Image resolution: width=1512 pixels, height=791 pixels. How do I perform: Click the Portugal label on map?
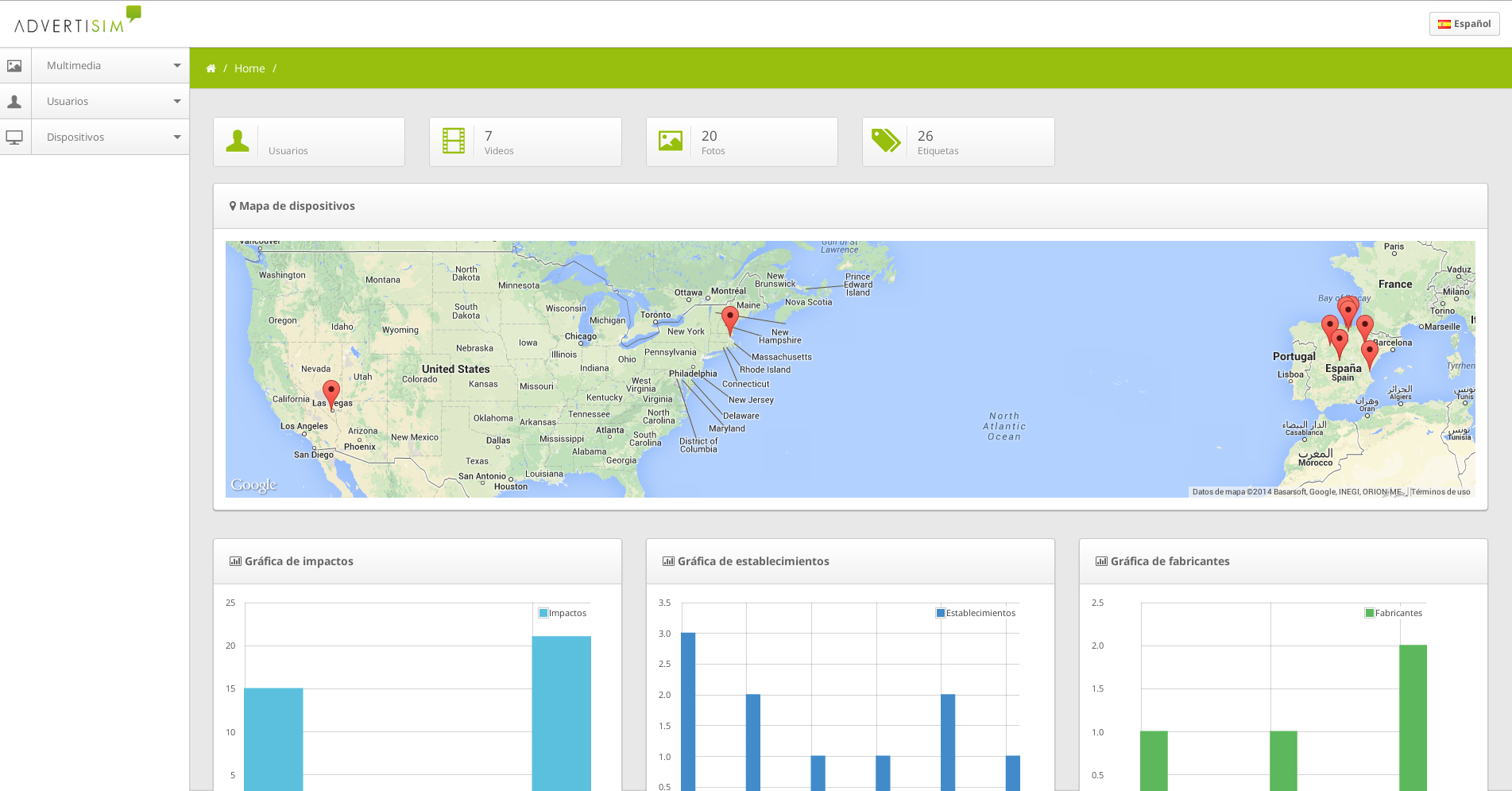click(x=1294, y=356)
